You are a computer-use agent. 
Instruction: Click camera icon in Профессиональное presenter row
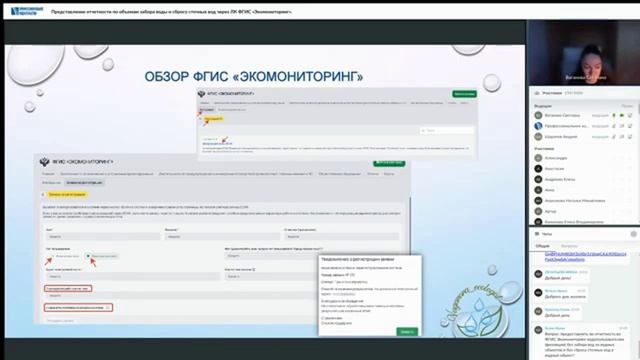tap(622, 126)
